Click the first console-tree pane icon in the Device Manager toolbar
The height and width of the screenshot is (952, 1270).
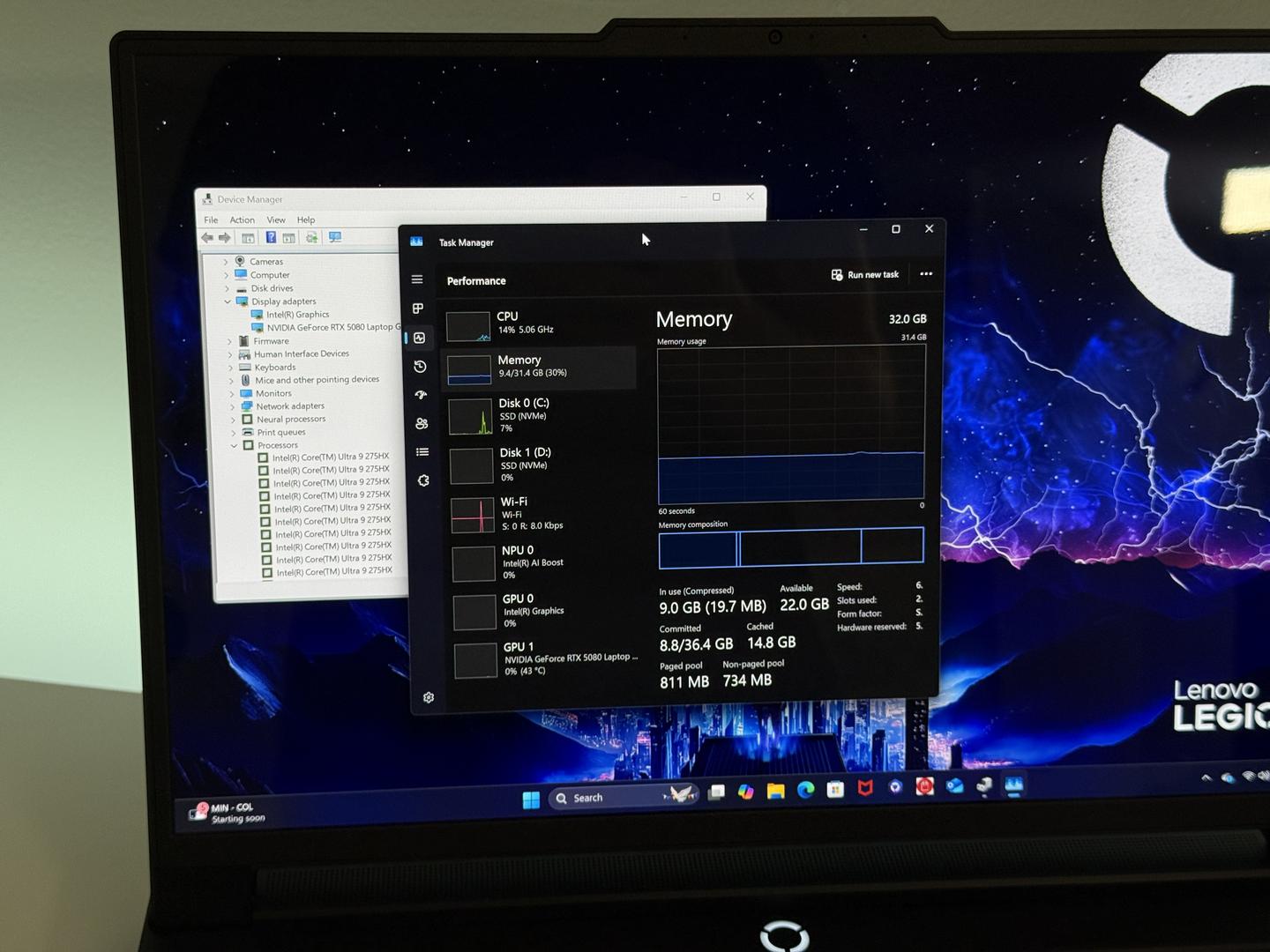click(248, 238)
